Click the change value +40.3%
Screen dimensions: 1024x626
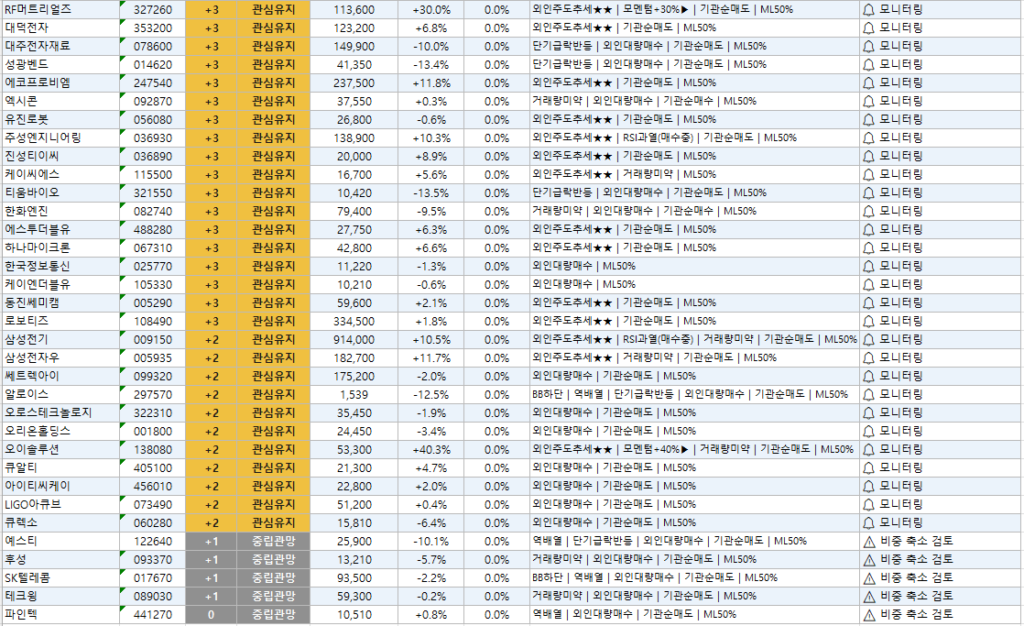coord(432,450)
